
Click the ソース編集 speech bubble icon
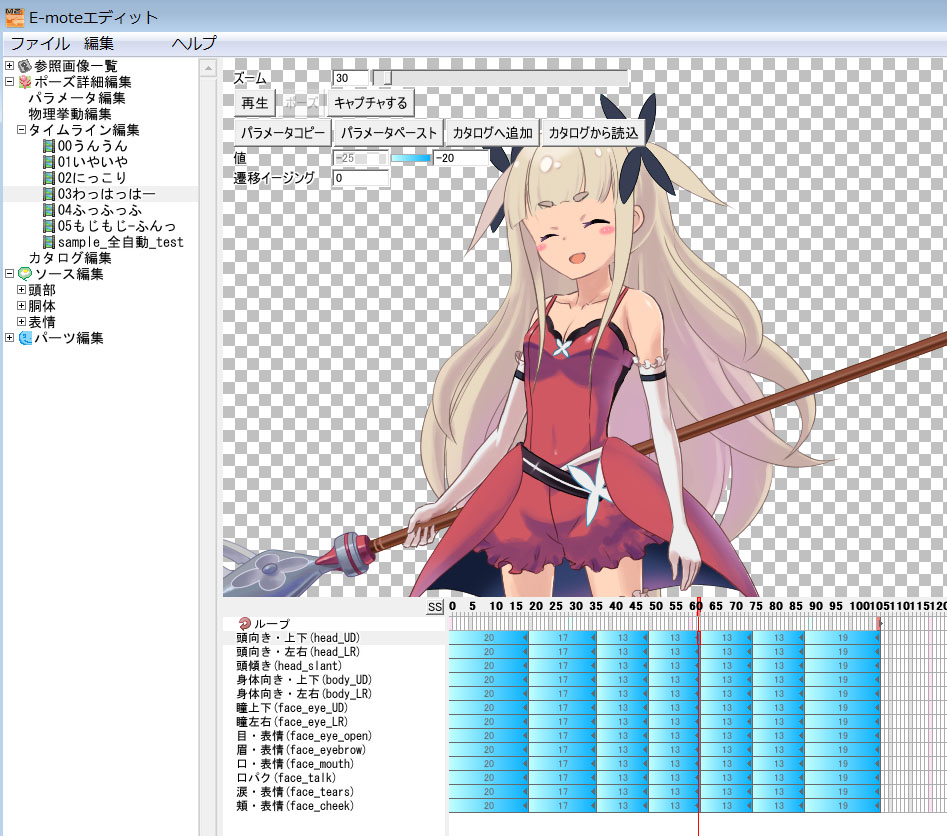coord(25,274)
